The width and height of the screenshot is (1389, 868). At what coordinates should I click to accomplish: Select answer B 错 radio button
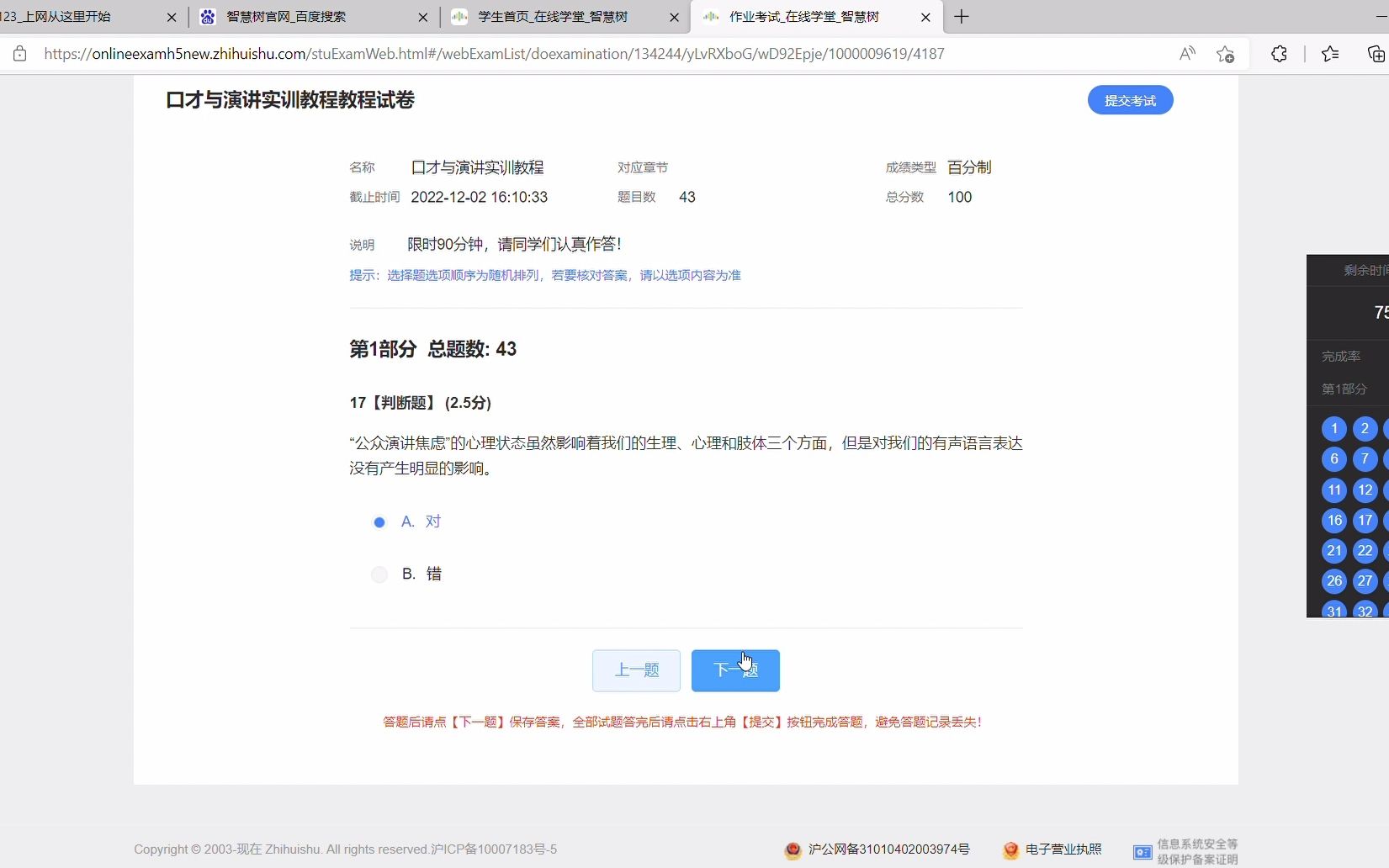379,574
